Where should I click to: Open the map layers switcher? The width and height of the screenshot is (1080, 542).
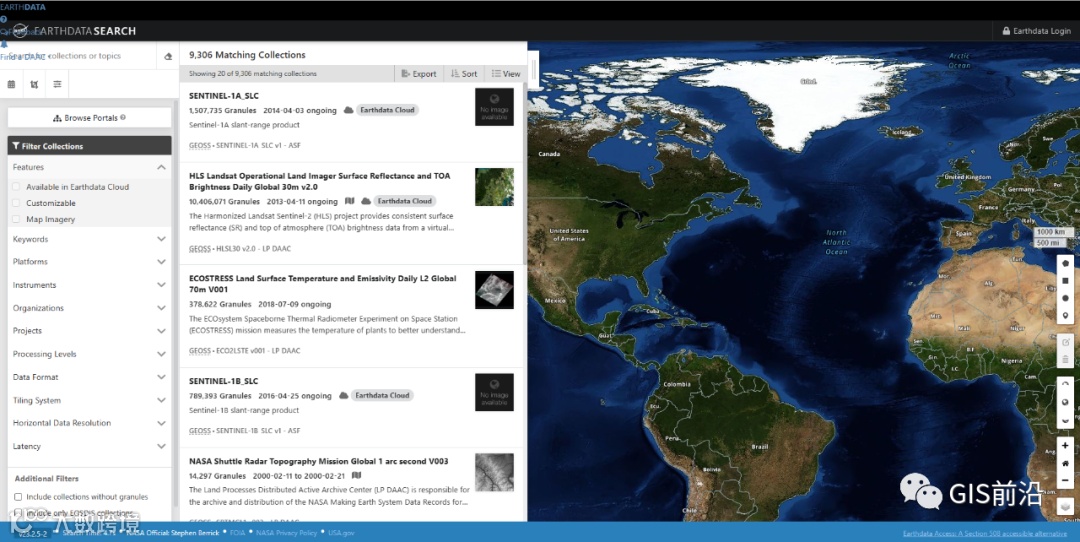click(1066, 506)
